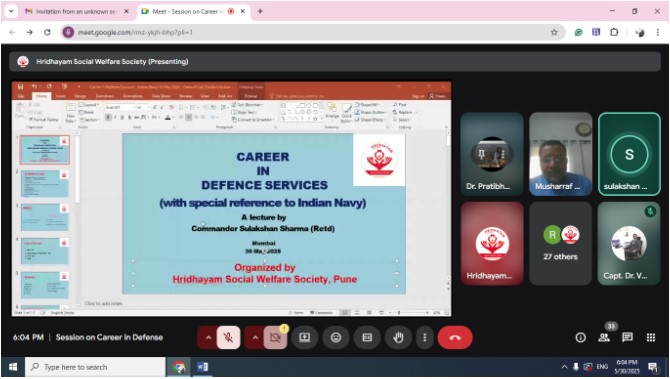Open more options three-dot menu in call bar
This screenshot has width=670, height=379.
point(425,338)
